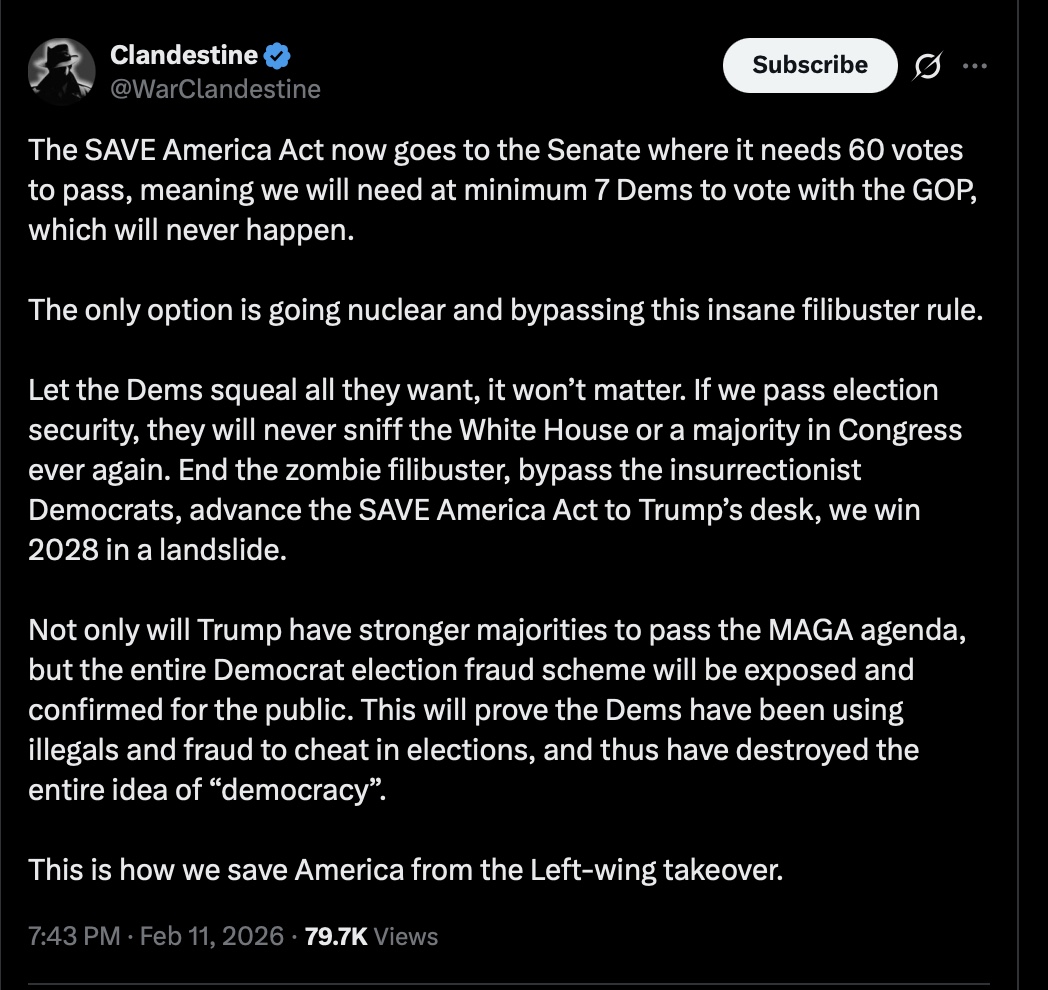This screenshot has width=1048, height=990.
Task: Click the 7:43 PM timestamp
Action: pos(72,936)
